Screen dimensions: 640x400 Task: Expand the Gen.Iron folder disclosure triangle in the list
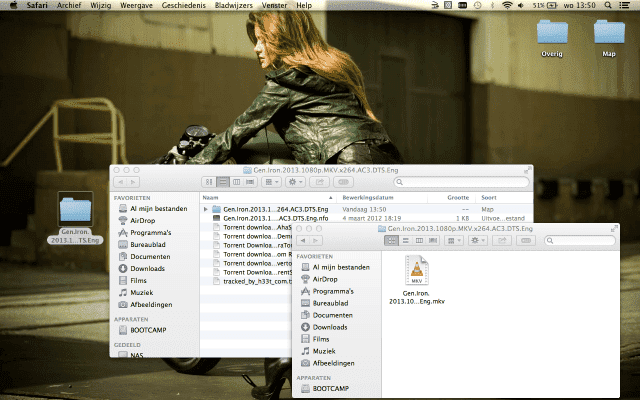pyautogui.click(x=206, y=208)
